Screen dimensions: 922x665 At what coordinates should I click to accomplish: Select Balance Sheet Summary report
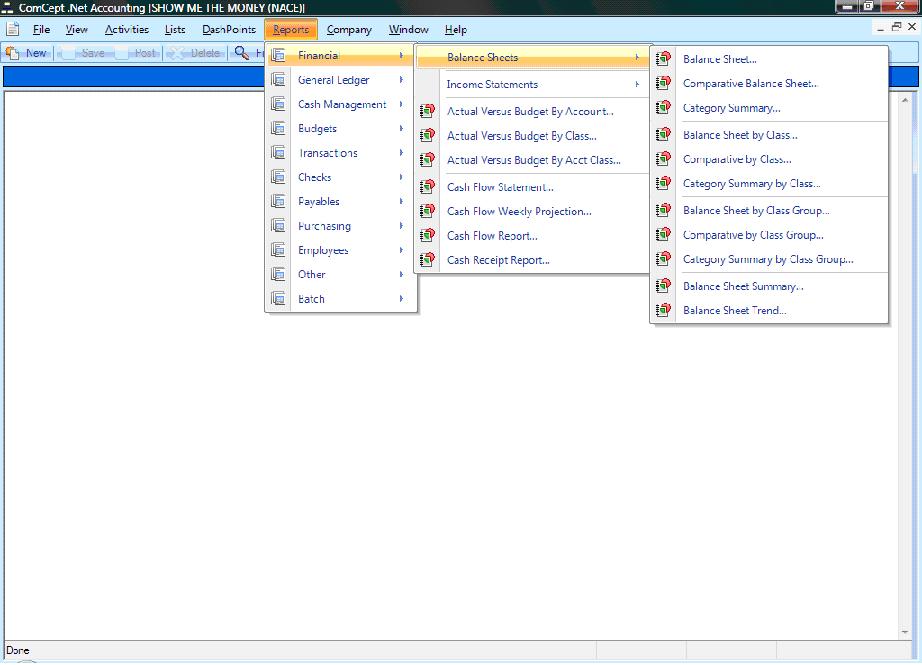click(x=743, y=287)
